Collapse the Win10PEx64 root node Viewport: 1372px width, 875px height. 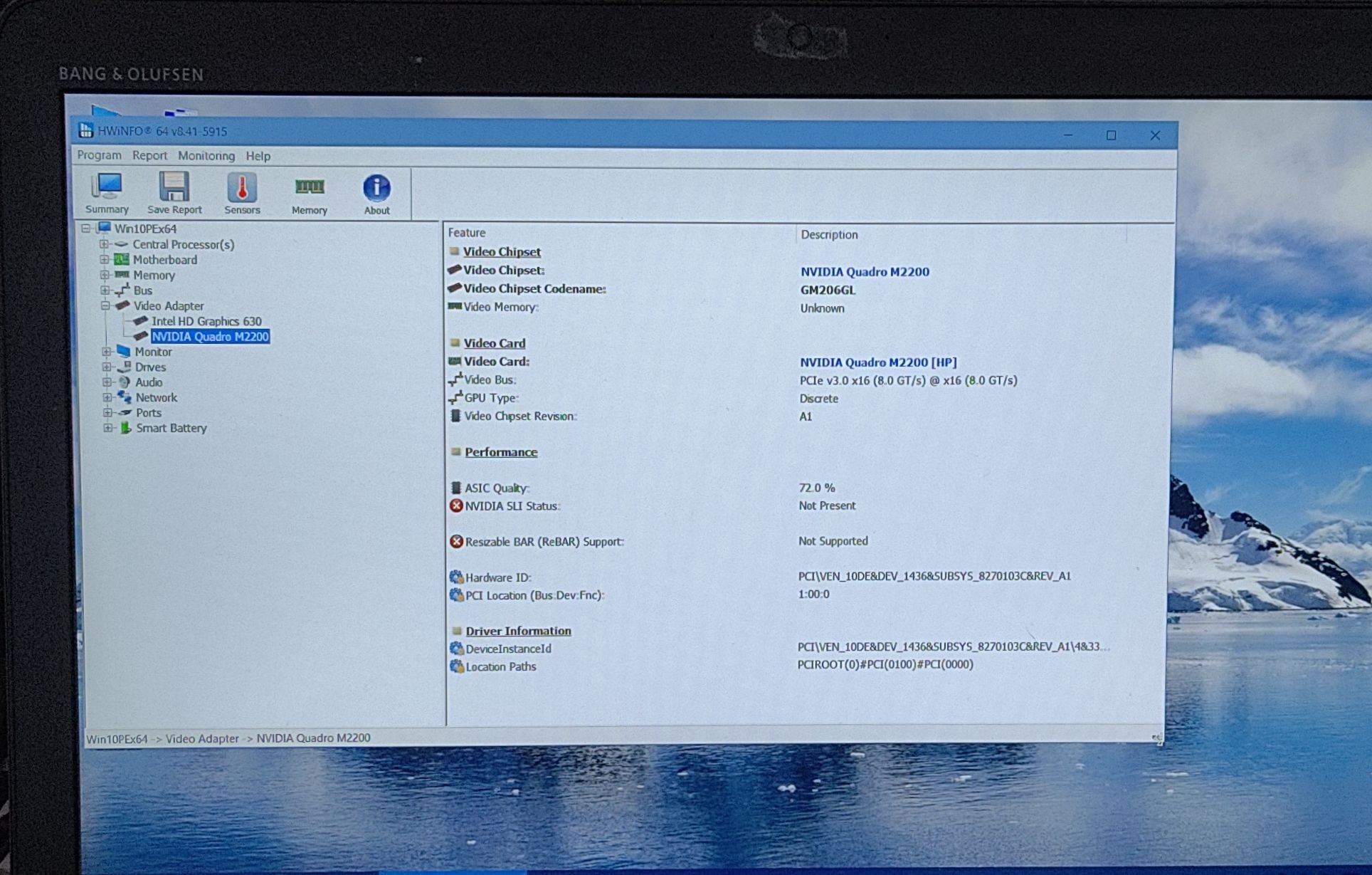pos(86,229)
